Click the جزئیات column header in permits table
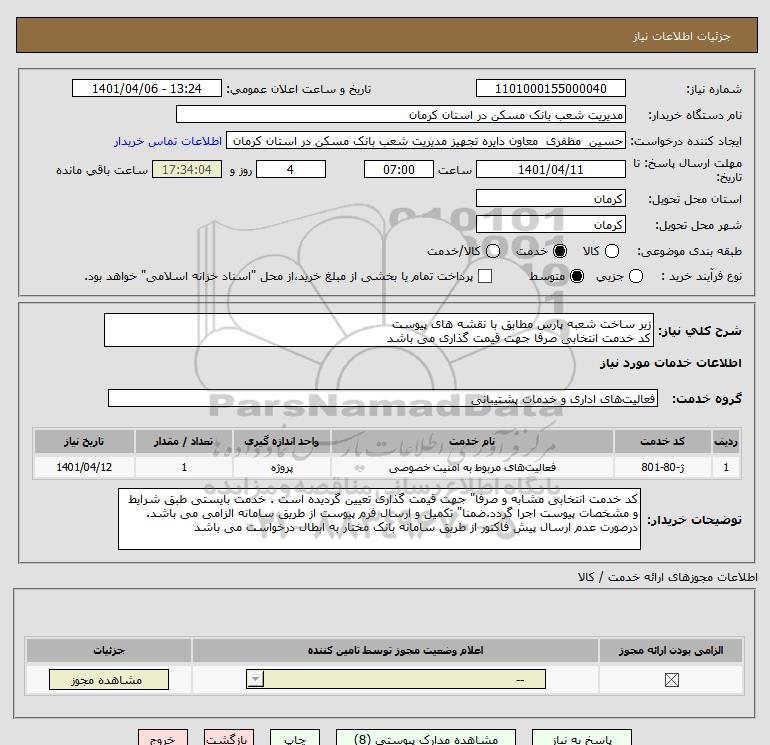Screen dimensions: 770x745 point(109,650)
